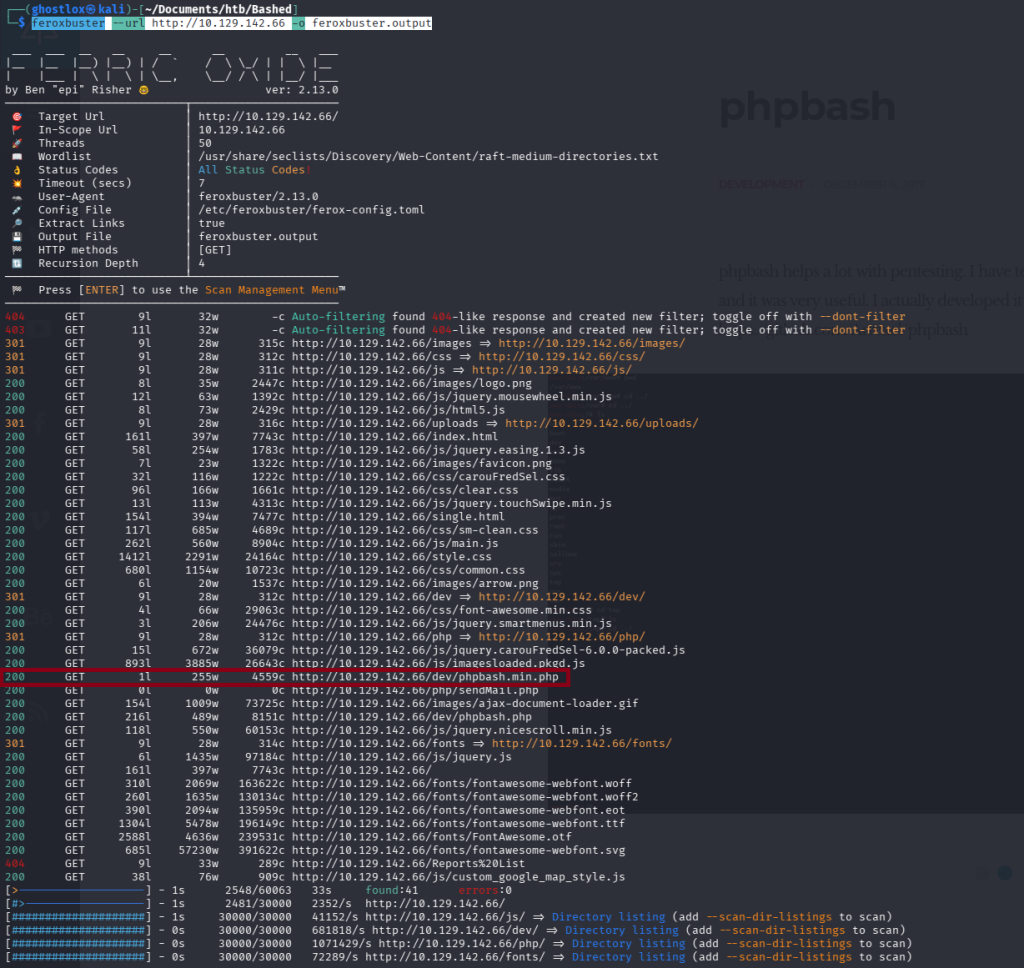The width and height of the screenshot is (1024, 968).
Task: Click the syringe icon next to Config File
Action: click(16, 210)
